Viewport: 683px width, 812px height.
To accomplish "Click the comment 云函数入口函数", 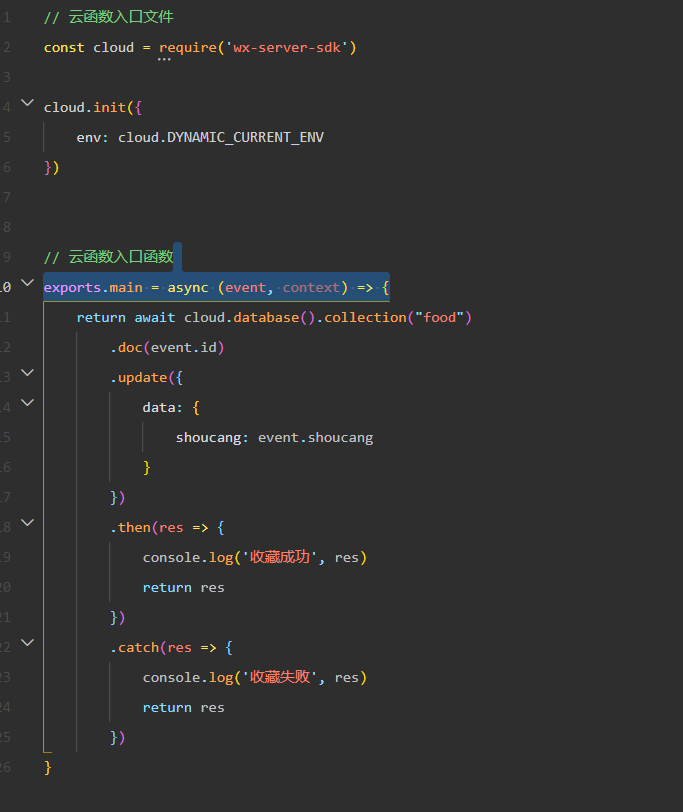I will [x=121, y=257].
